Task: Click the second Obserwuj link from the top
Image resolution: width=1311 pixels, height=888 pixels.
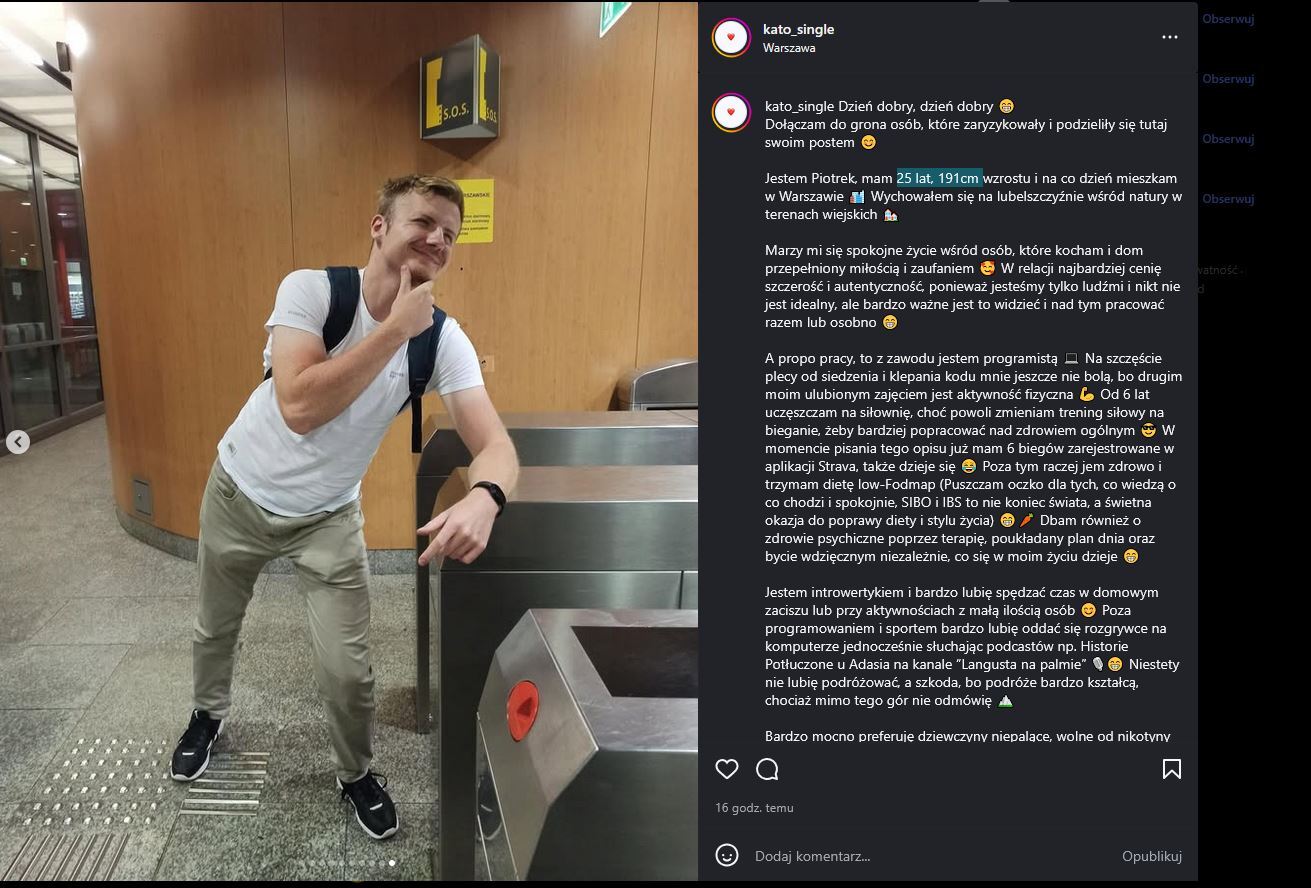Action: point(1228,79)
